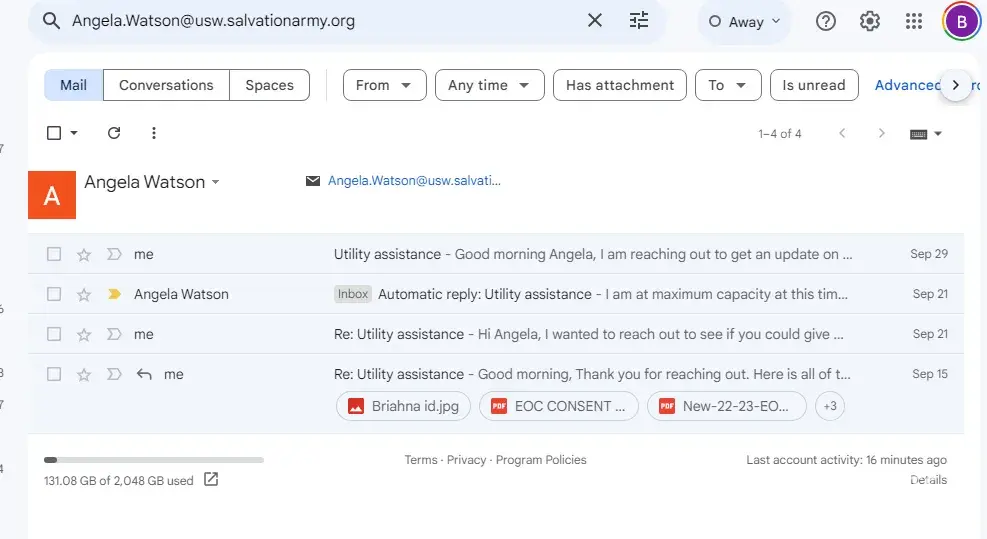Select the Sep 15 email checkbox

(54, 374)
